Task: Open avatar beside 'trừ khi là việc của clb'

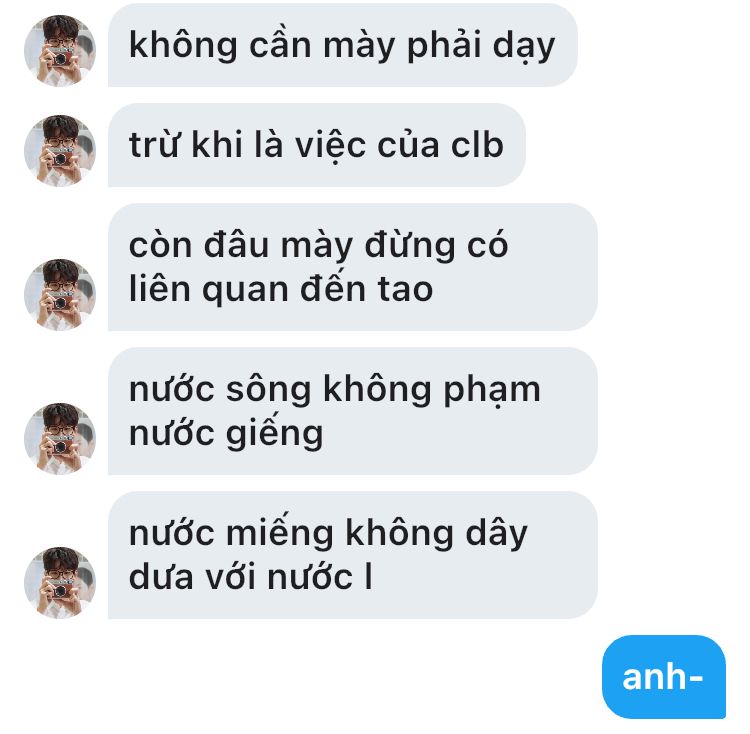Action: click(x=60, y=151)
